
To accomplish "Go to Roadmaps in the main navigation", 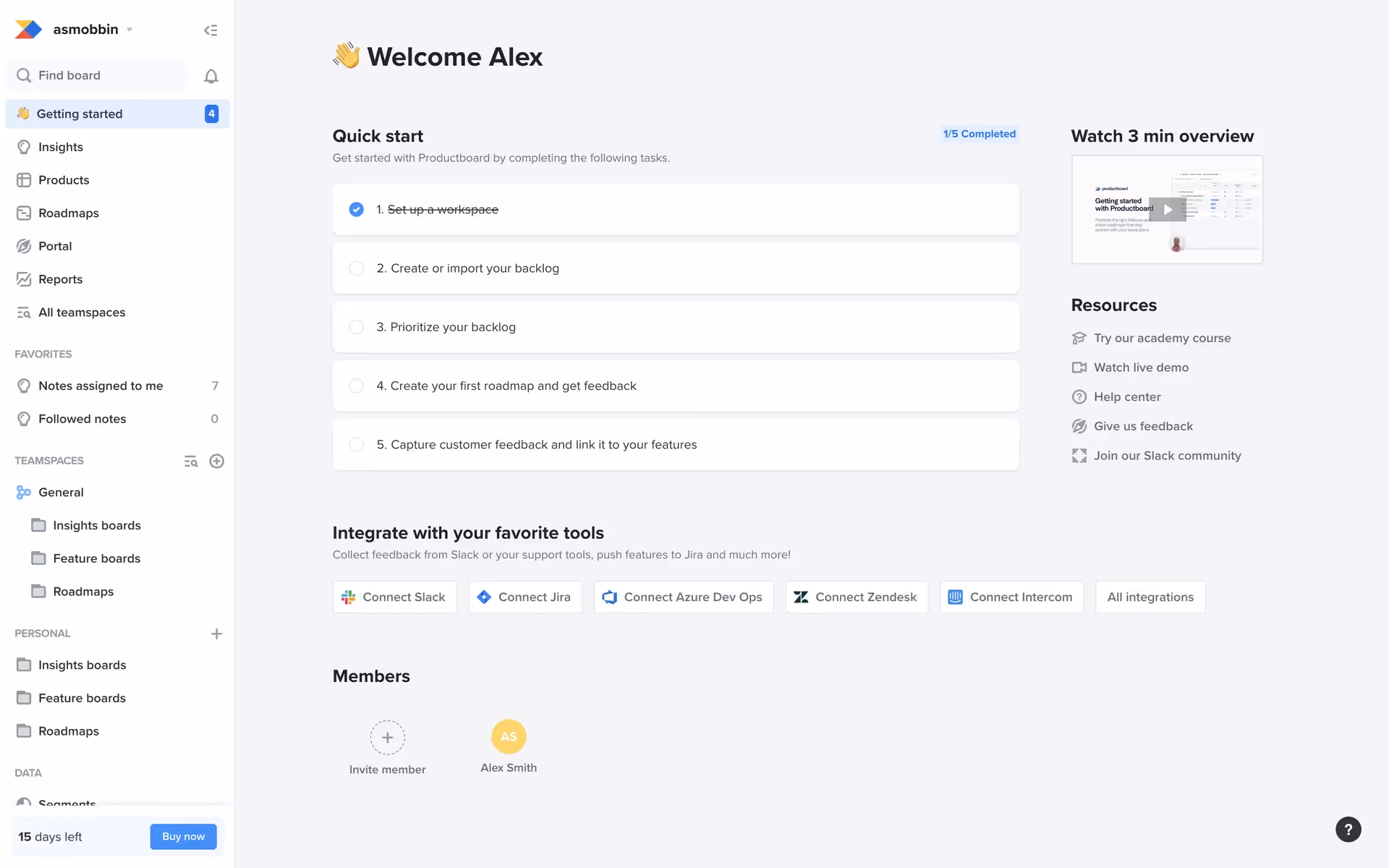I will (x=68, y=213).
